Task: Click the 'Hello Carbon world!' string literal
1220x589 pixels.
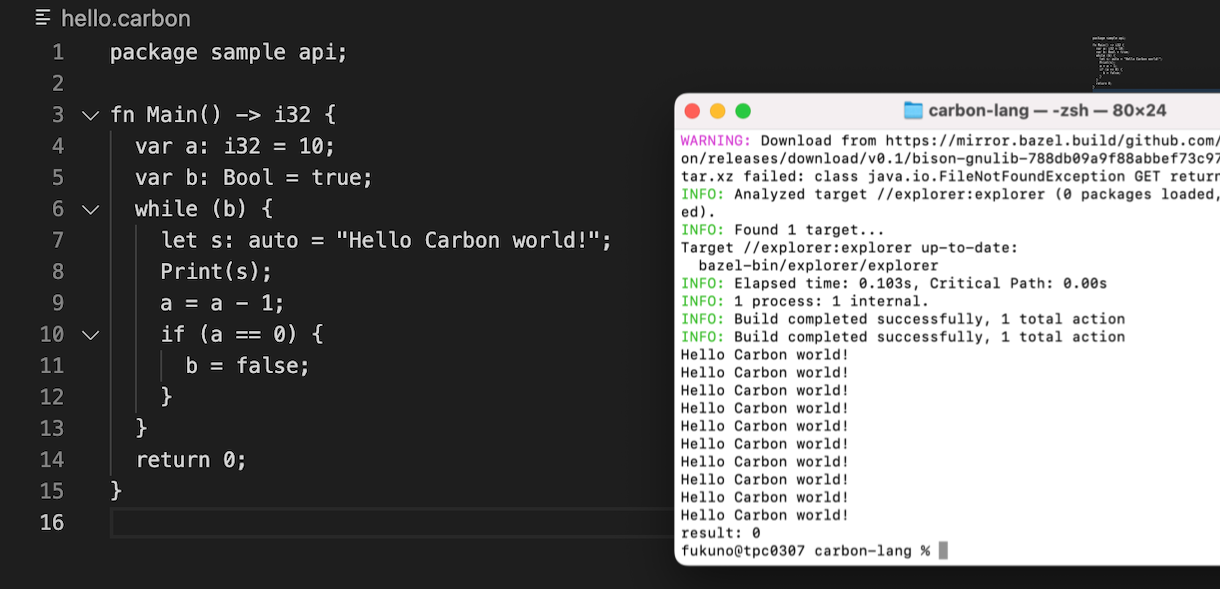Action: (x=467, y=240)
